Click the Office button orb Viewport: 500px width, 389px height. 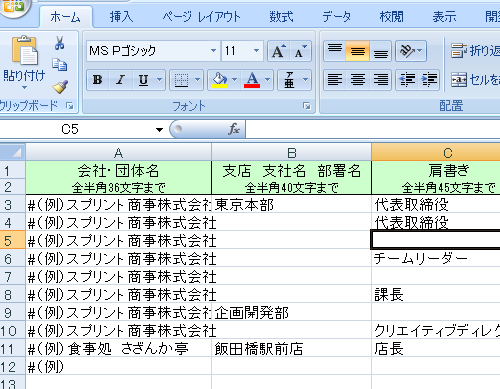[14, 7]
